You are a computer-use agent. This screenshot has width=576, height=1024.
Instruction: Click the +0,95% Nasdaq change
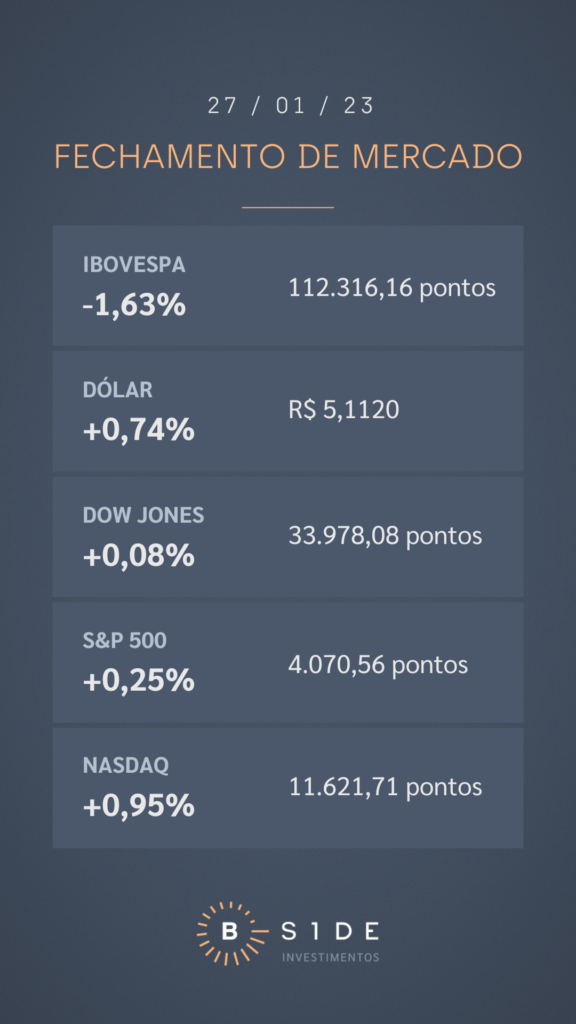pos(138,807)
